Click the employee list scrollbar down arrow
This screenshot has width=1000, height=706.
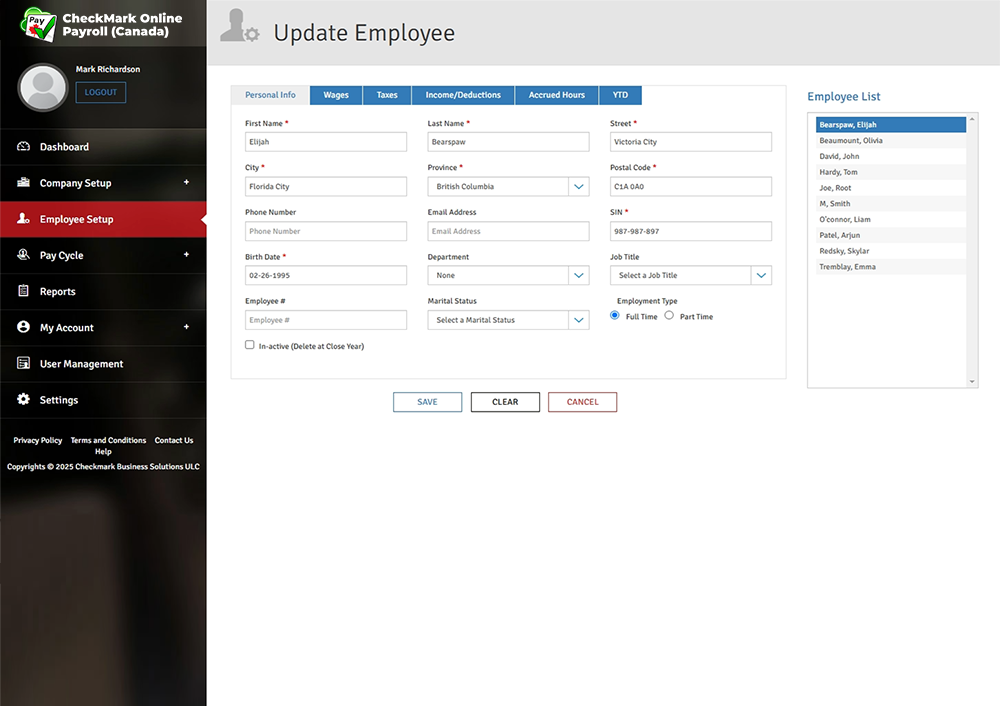972,381
